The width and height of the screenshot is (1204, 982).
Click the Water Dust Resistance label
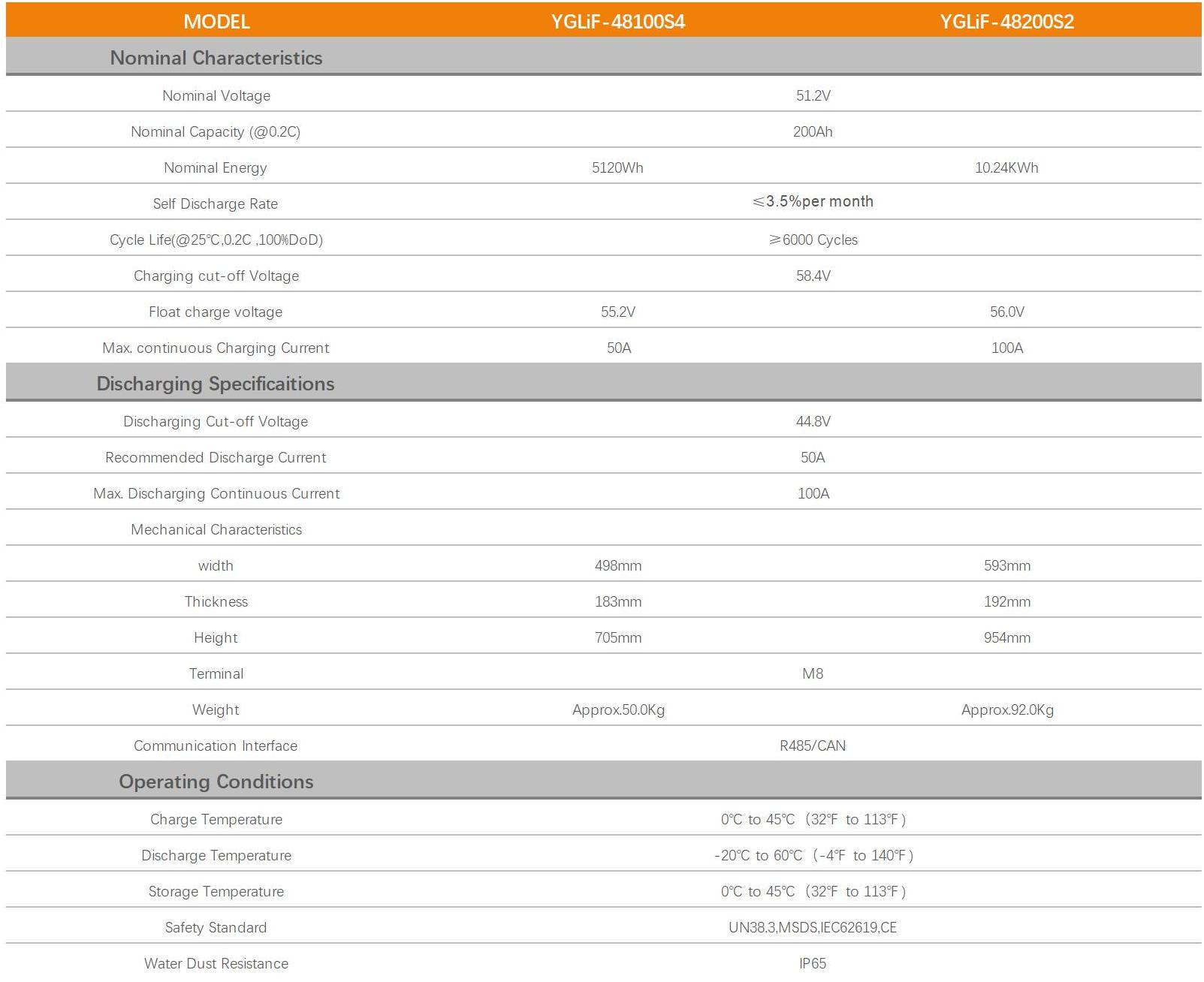216,963
